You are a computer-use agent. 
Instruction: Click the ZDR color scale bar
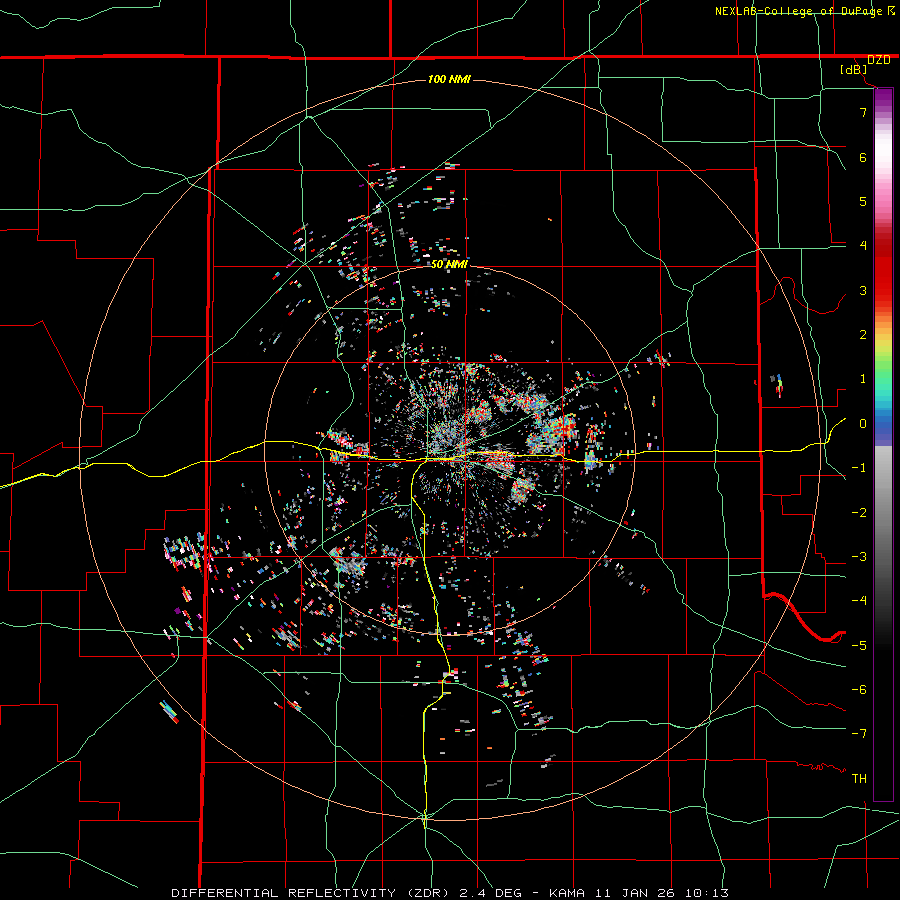(x=883, y=444)
